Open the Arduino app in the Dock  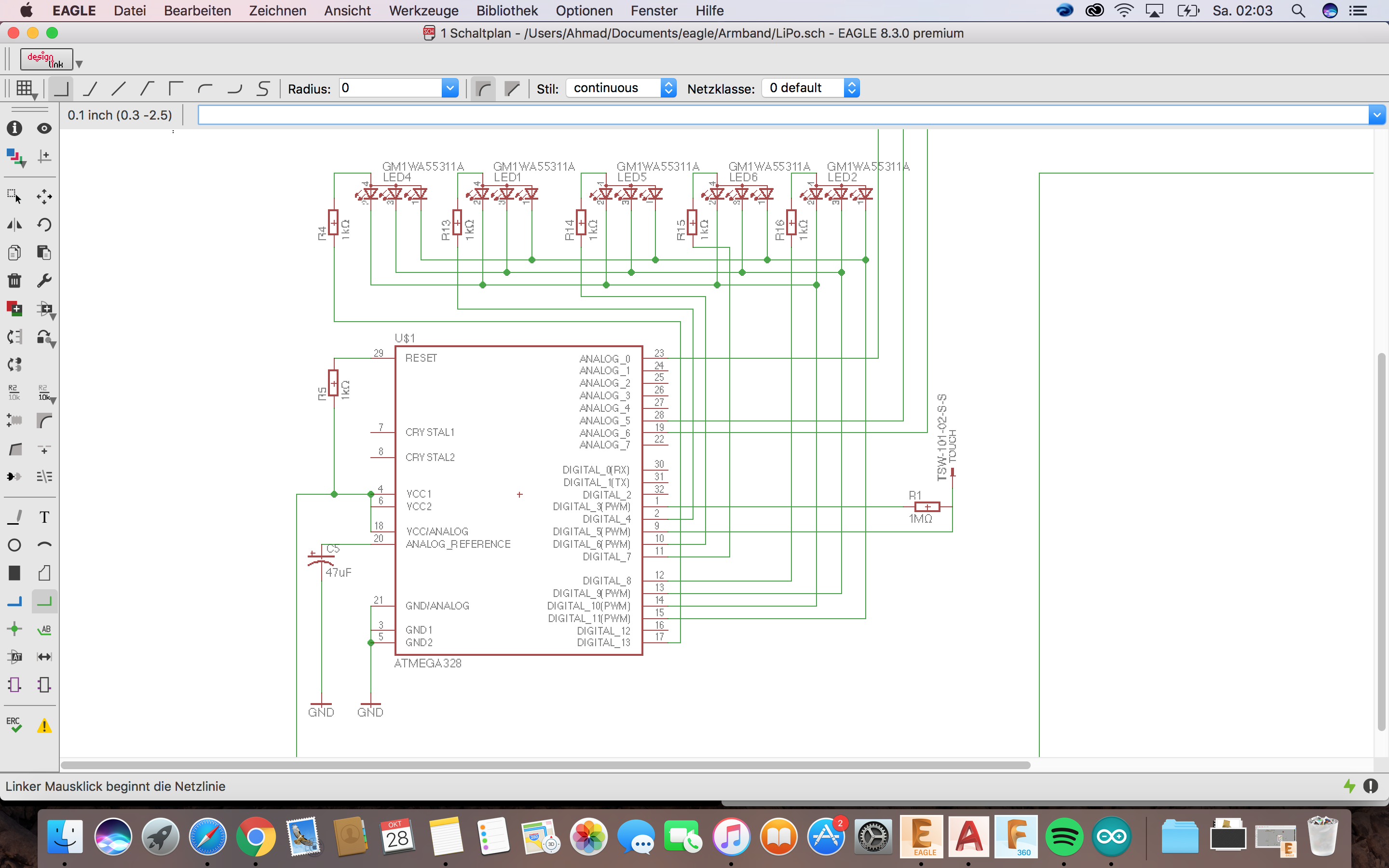(1111, 837)
